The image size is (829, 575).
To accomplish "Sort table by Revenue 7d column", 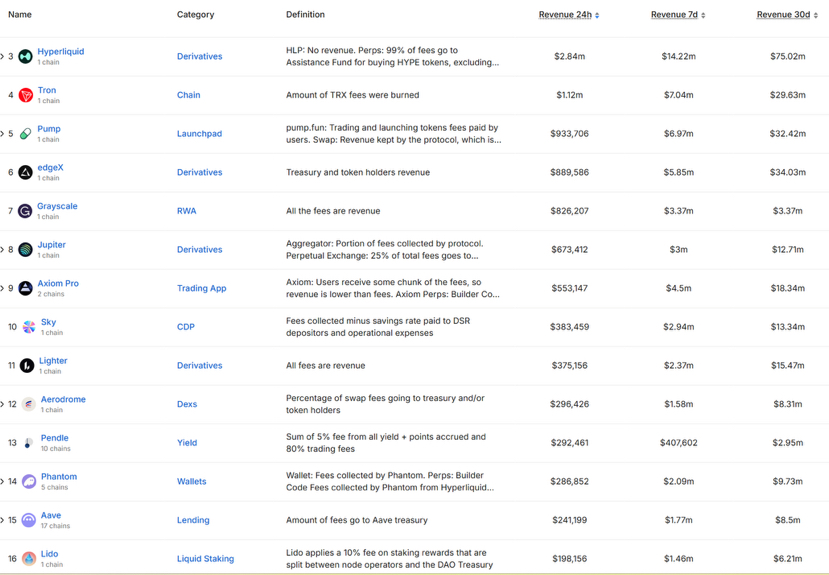I will 677,15.
